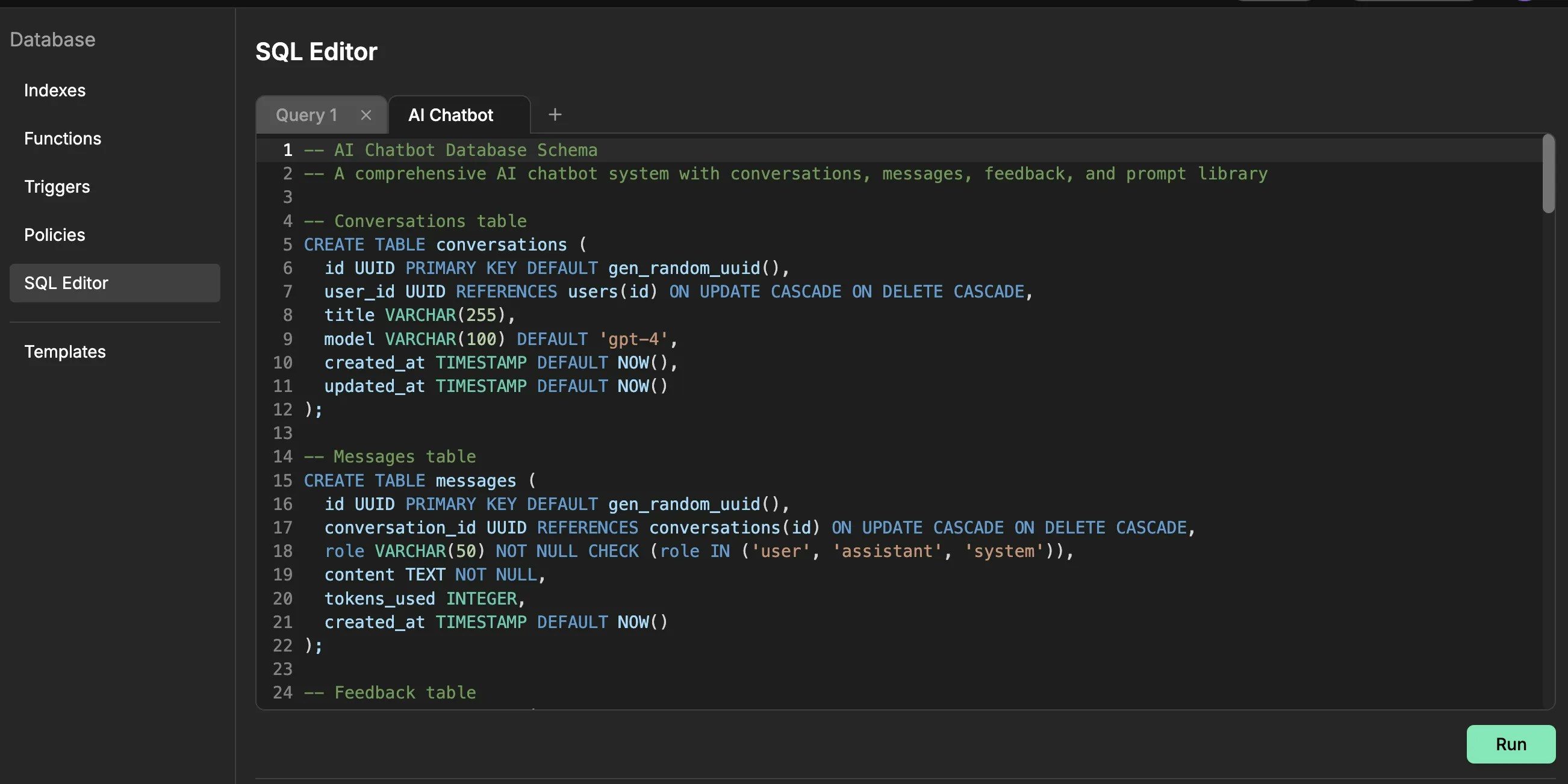Browse the SQL Templates section
The width and height of the screenshot is (1568, 784).
click(x=65, y=351)
